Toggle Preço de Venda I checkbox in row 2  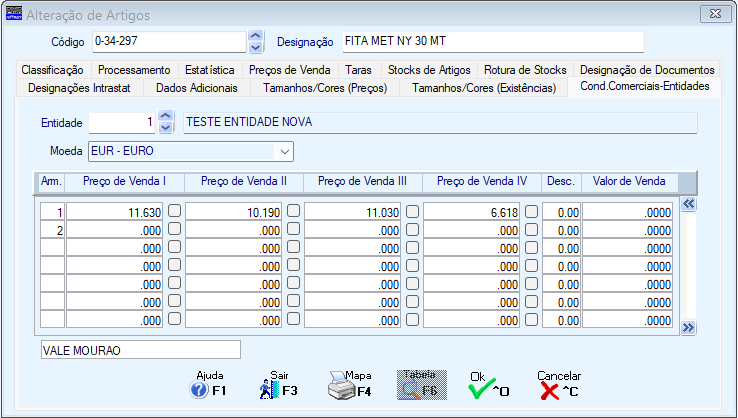(175, 229)
